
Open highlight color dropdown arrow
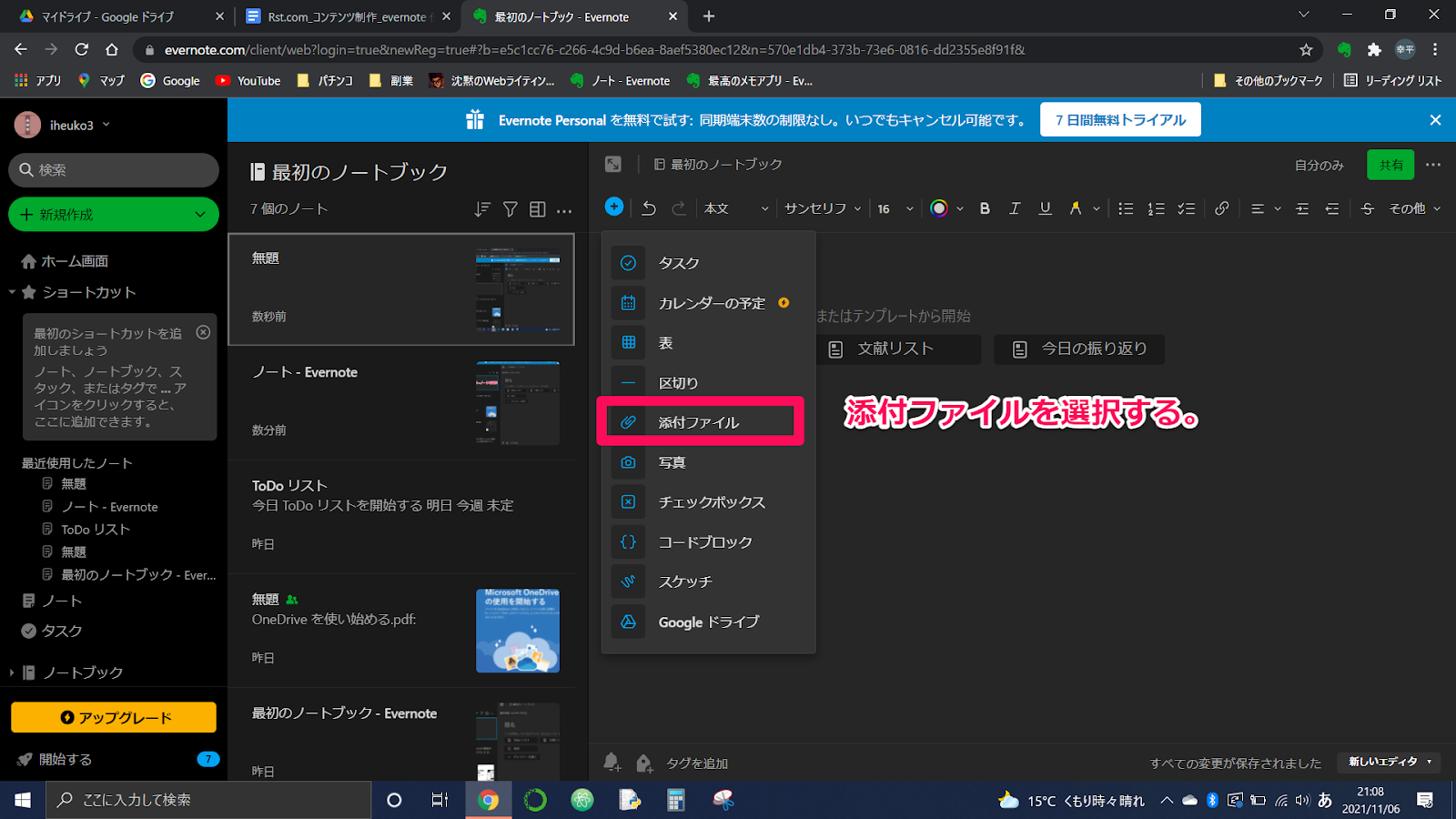[x=1097, y=209]
